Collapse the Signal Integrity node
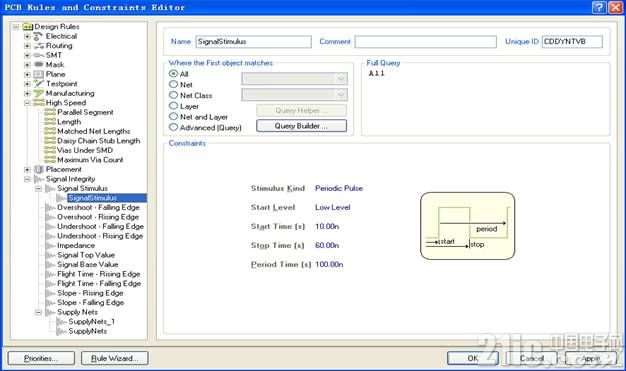Viewport: 626px width, 371px height. tap(27, 179)
